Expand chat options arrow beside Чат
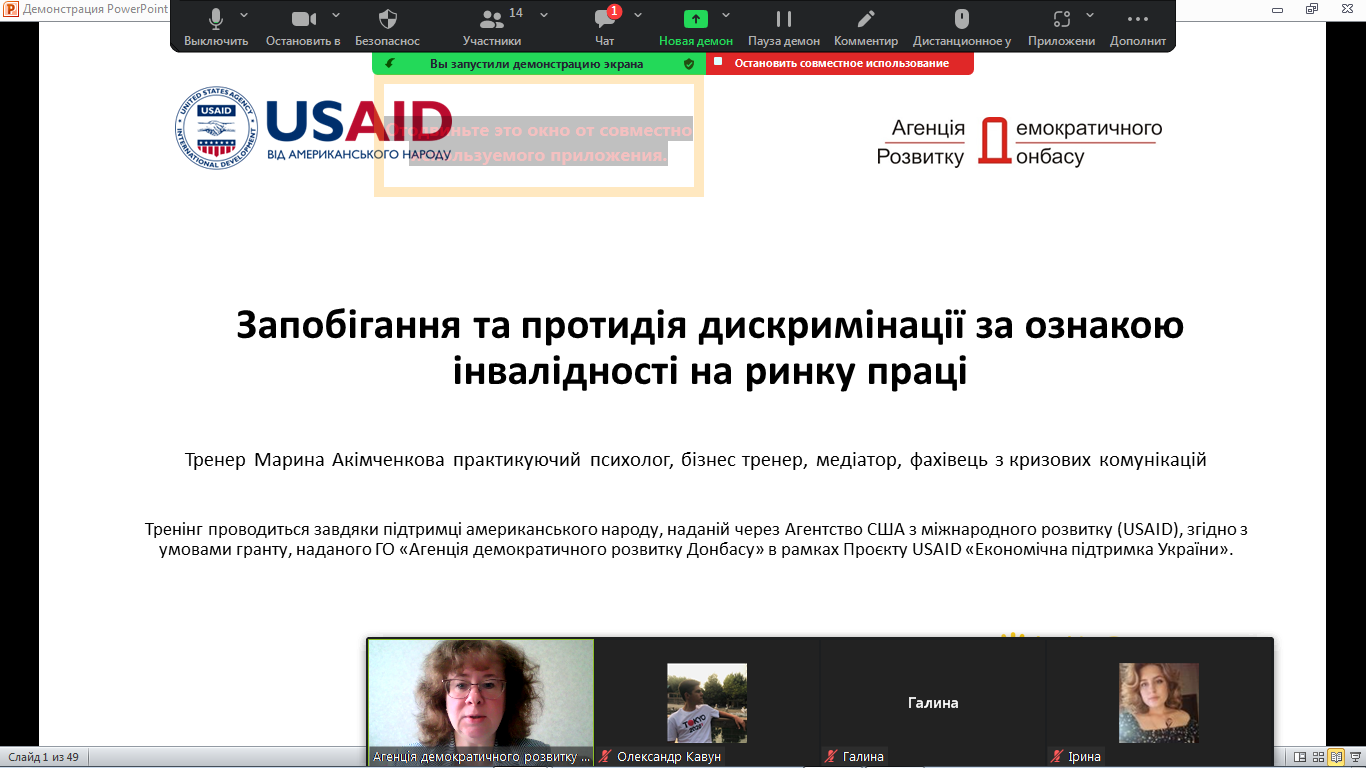1366x768 pixels. coord(638,15)
